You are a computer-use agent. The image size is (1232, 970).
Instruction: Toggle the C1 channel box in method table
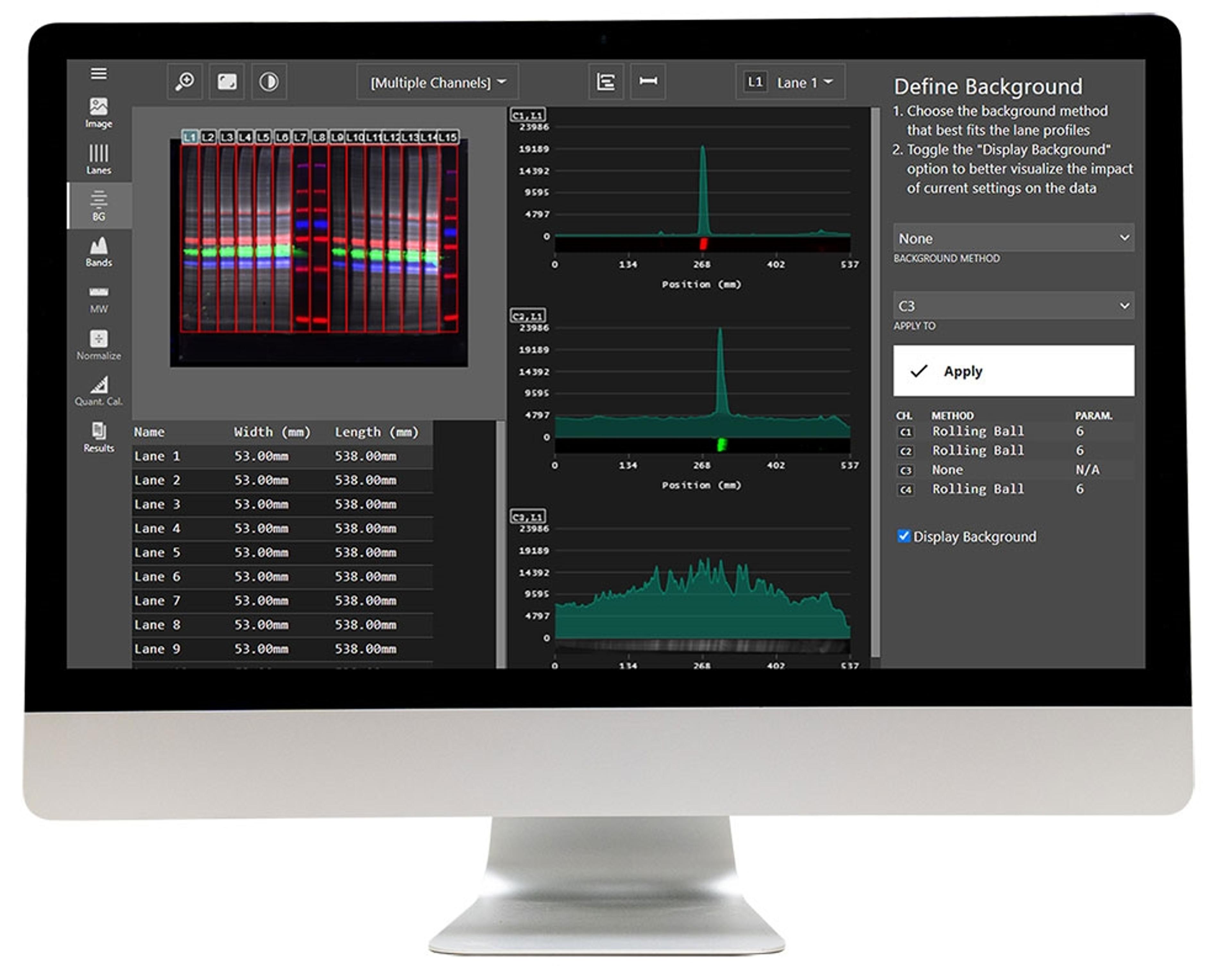click(905, 432)
